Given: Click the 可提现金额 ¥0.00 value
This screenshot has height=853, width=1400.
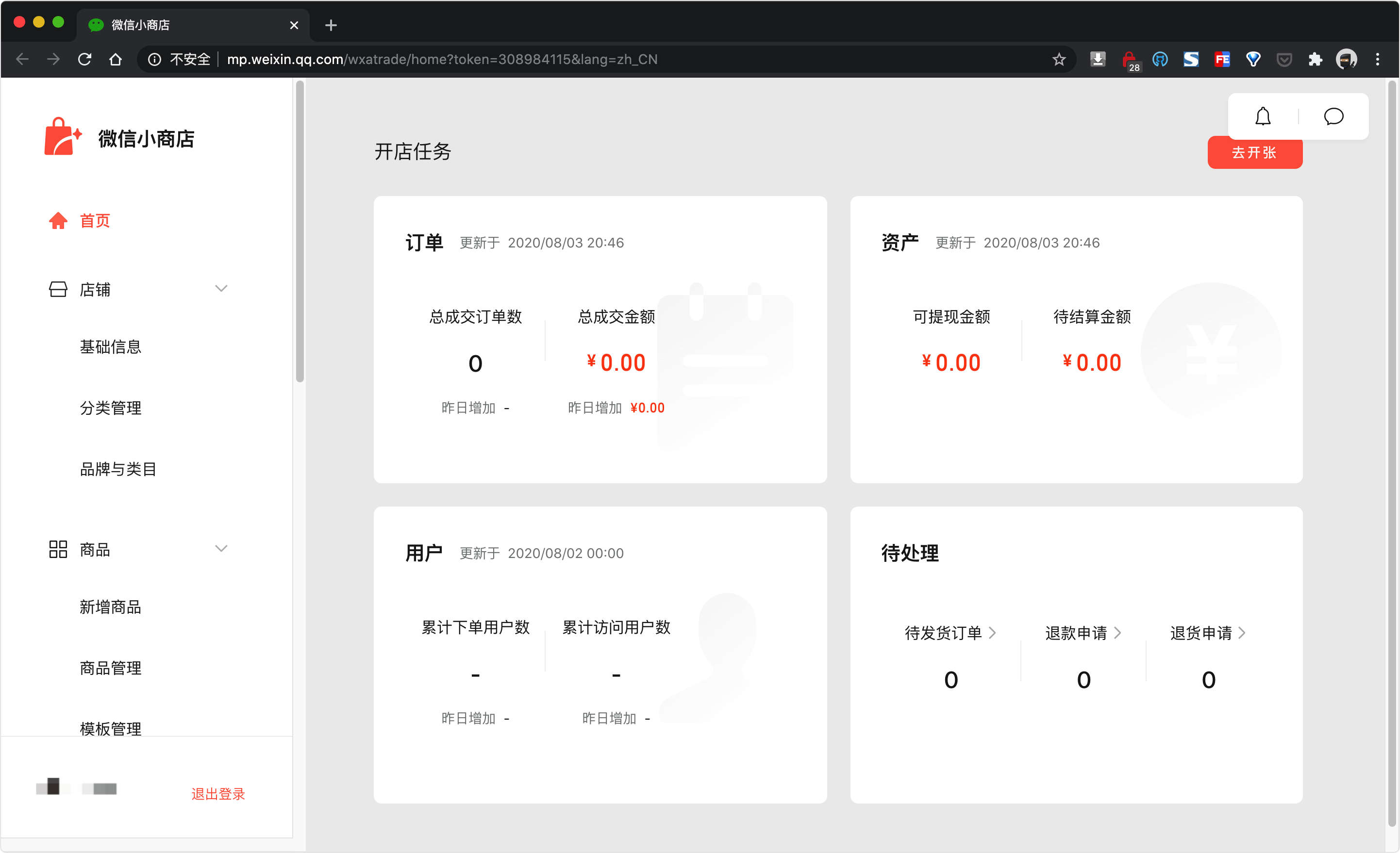Looking at the screenshot, I should (x=950, y=362).
